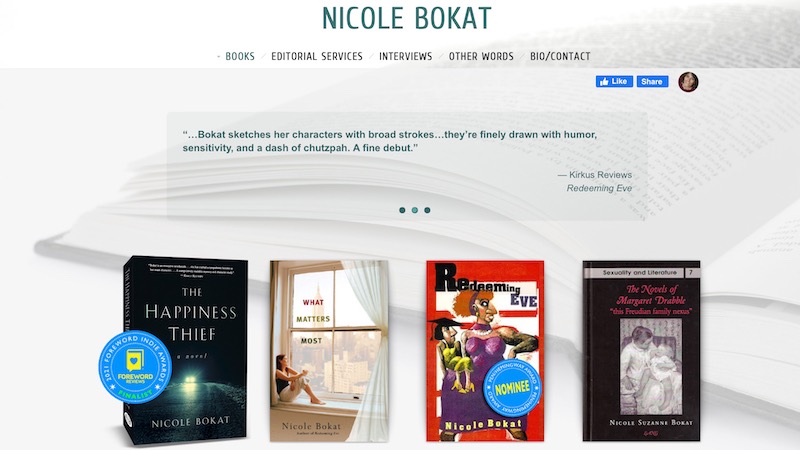Open the round profile avatar photo
The width and height of the screenshot is (800, 450).
(688, 82)
